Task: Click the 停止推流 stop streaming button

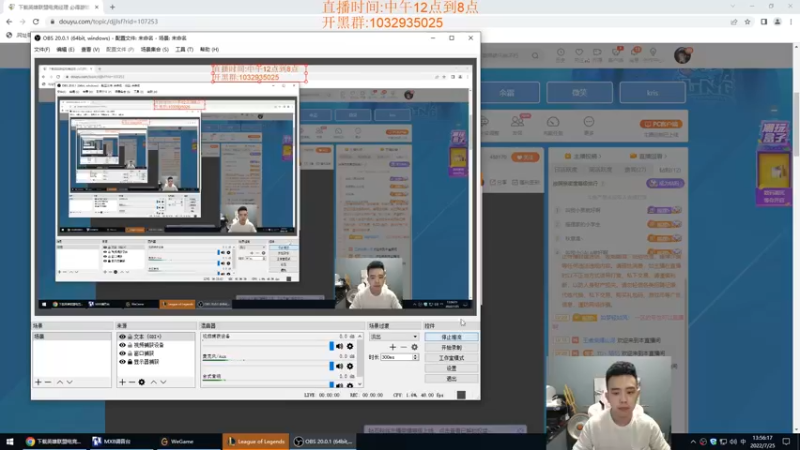Action: pyautogui.click(x=452, y=337)
